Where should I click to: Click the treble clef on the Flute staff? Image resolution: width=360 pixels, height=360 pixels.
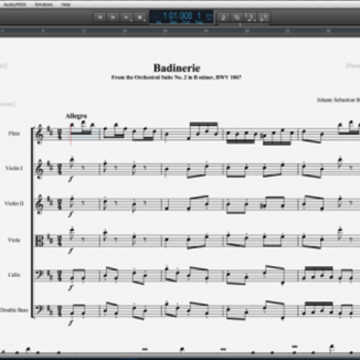(40, 134)
